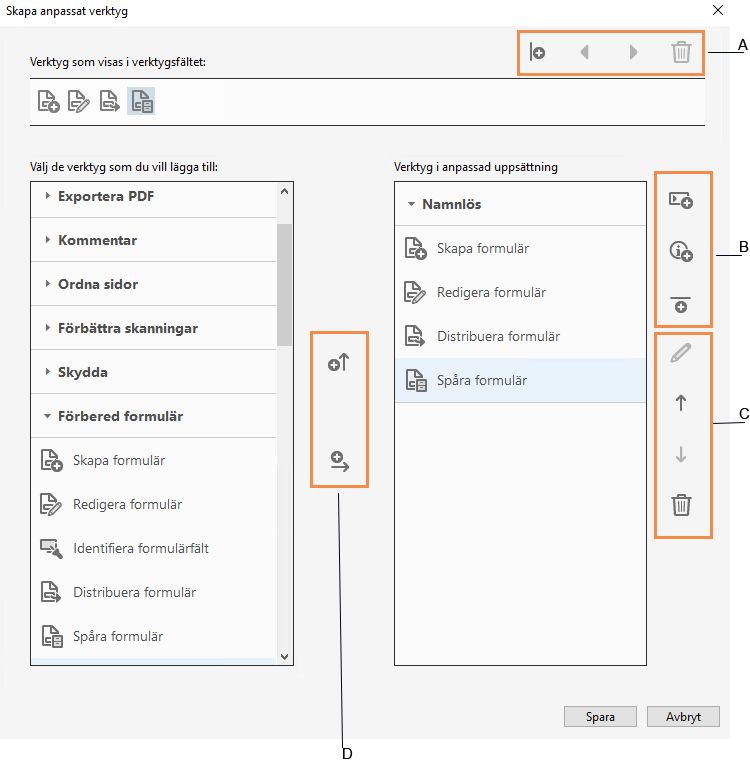Expand the Kommentar category
Screen dimensions: 750x762
coord(47,240)
